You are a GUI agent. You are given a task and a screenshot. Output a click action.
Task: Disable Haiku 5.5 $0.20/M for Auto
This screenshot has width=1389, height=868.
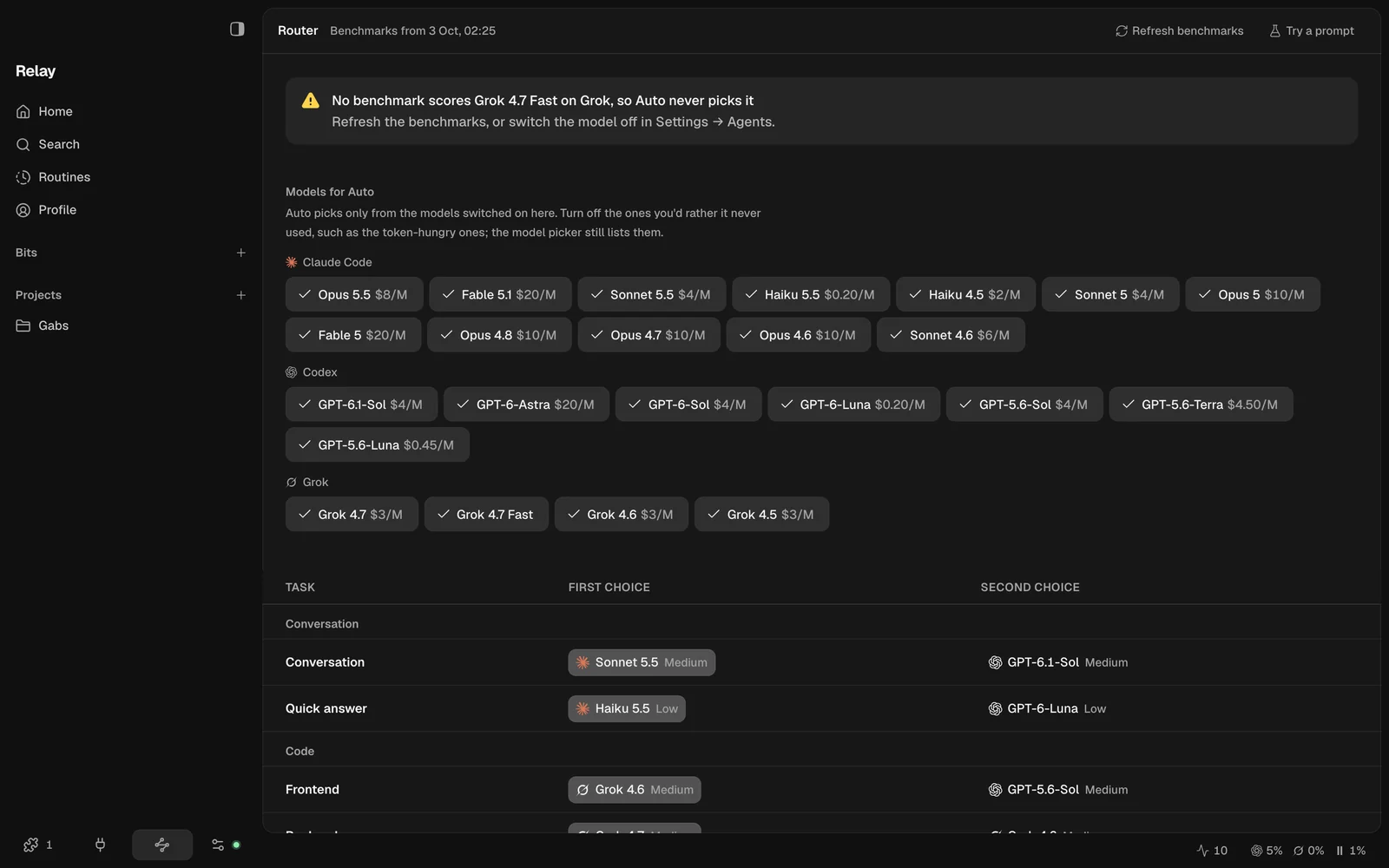811,294
